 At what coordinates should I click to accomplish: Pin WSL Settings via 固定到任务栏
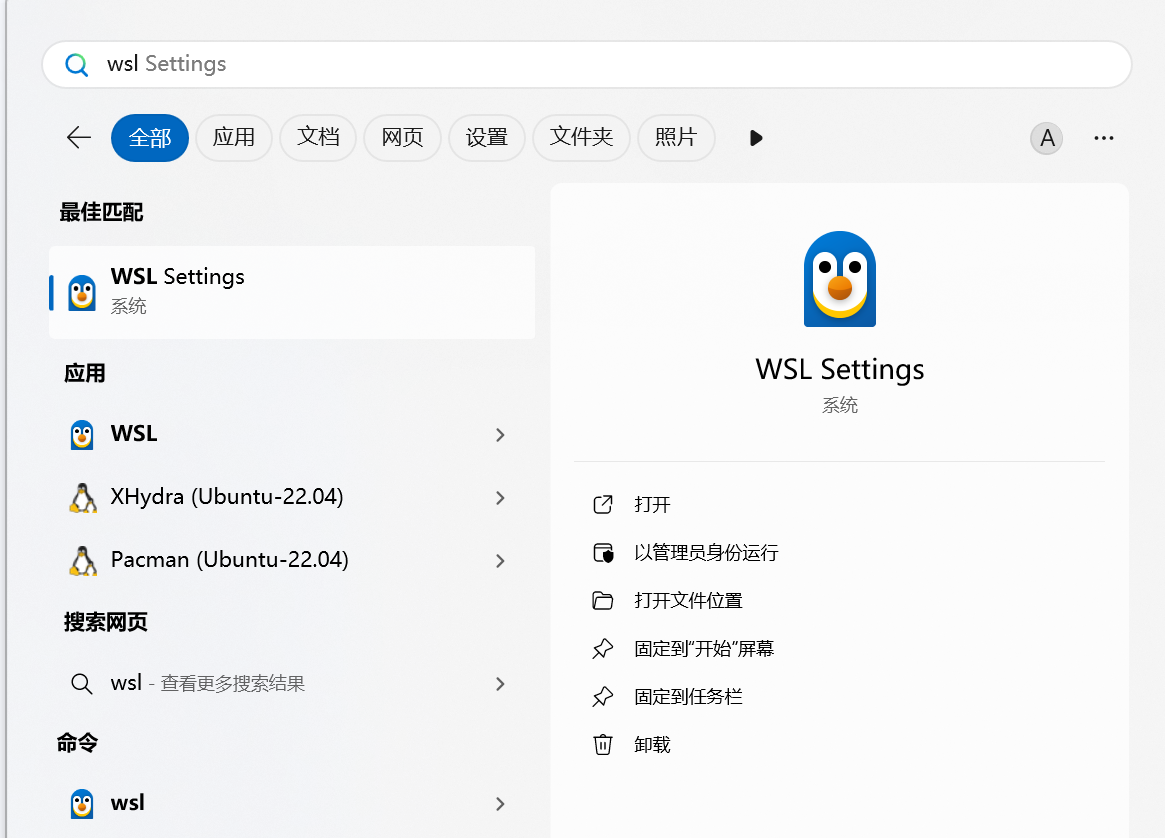pos(688,697)
